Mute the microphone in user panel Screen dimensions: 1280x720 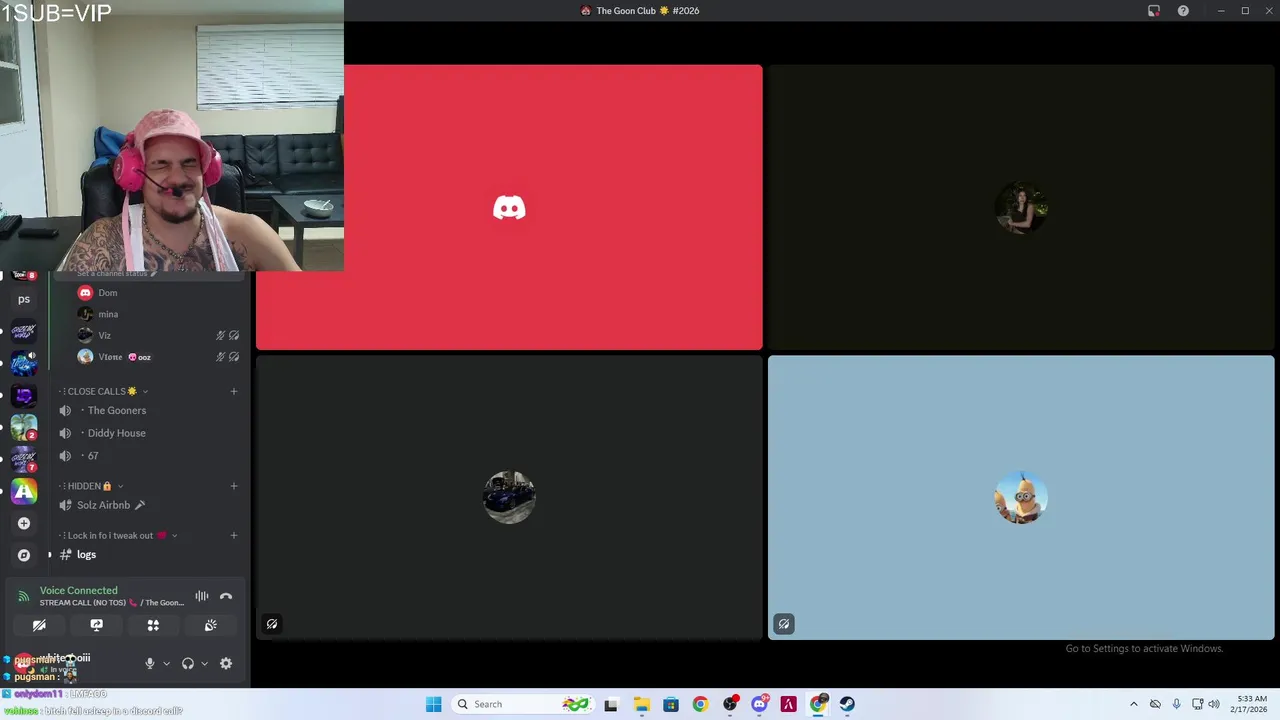(150, 663)
